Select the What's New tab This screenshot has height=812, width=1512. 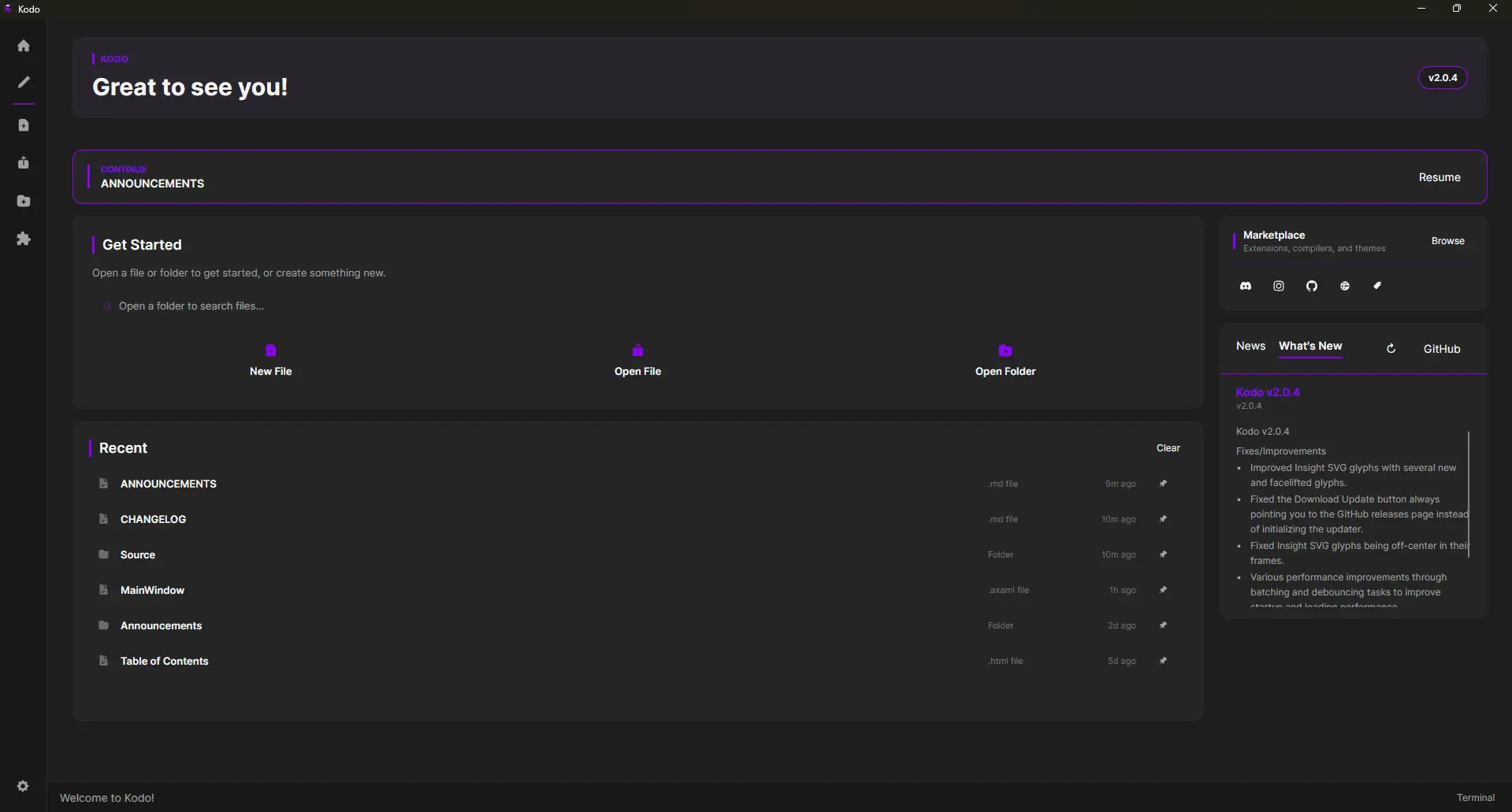click(1310, 346)
